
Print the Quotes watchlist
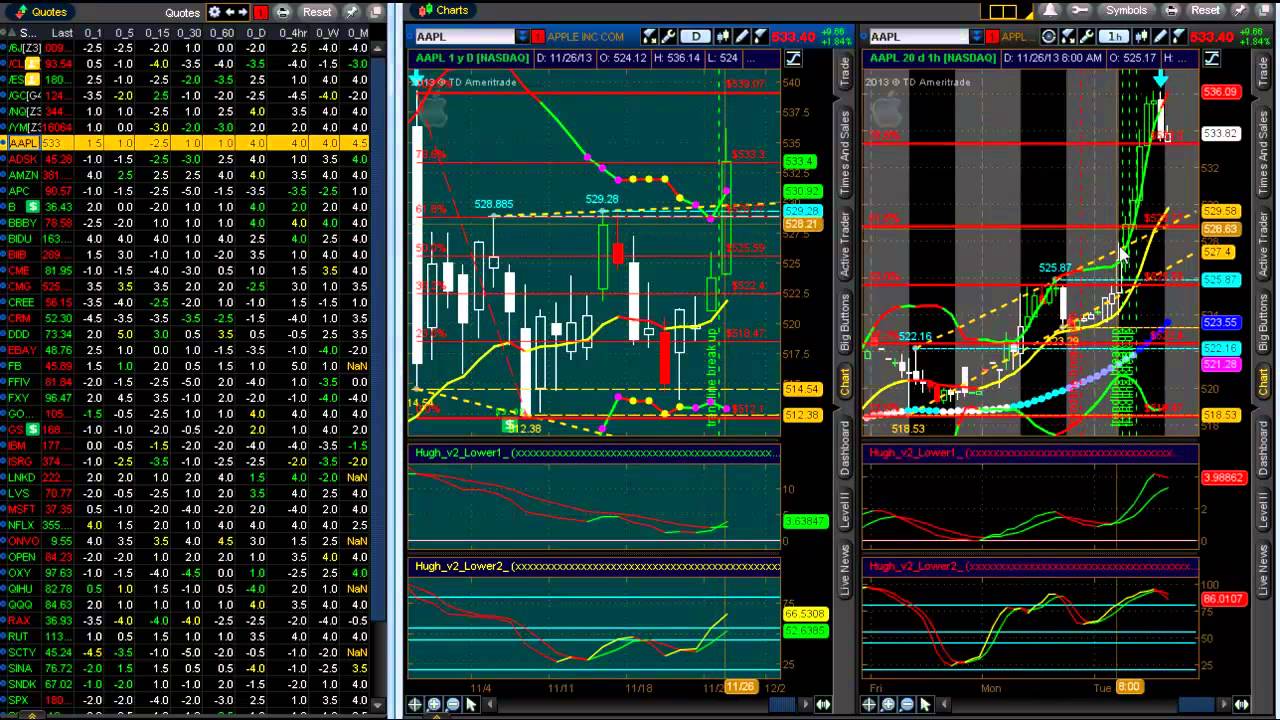283,12
